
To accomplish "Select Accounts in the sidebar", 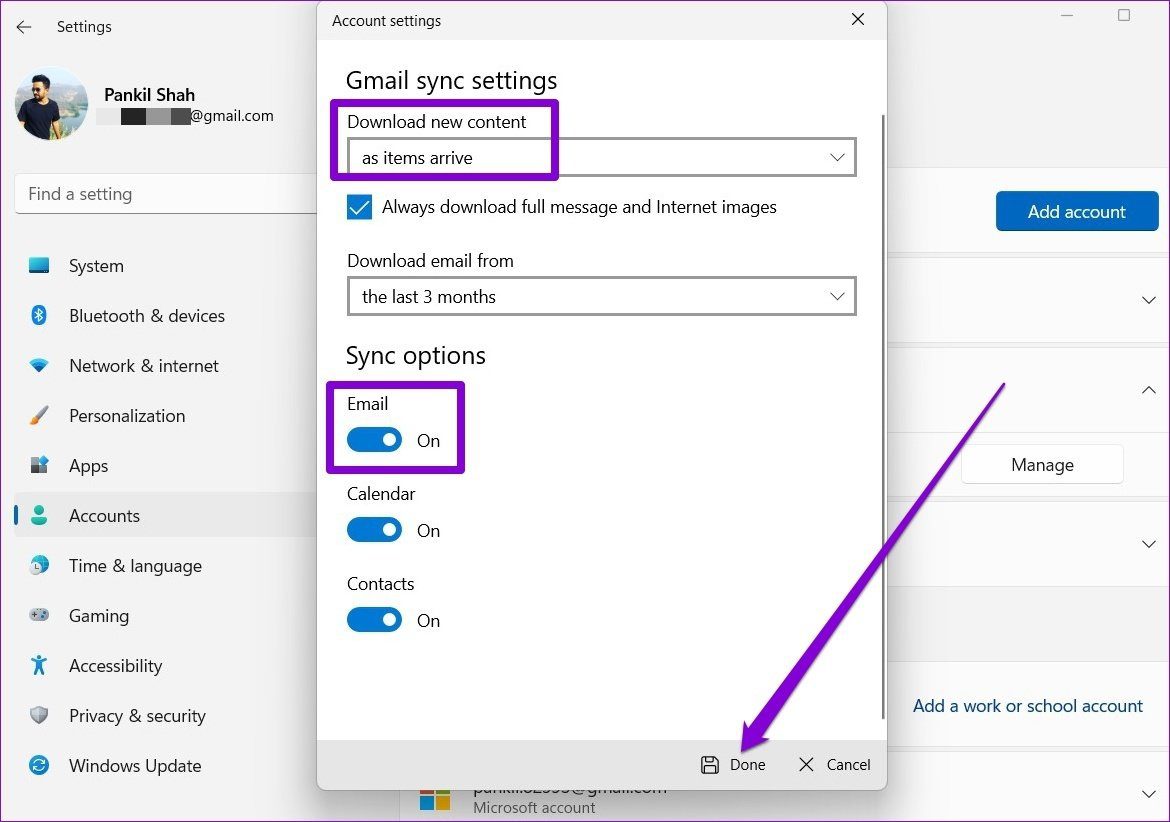I will point(166,515).
